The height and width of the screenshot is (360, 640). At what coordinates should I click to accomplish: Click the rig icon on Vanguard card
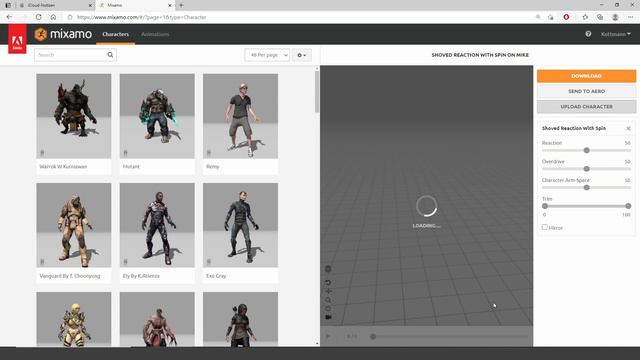point(42,262)
